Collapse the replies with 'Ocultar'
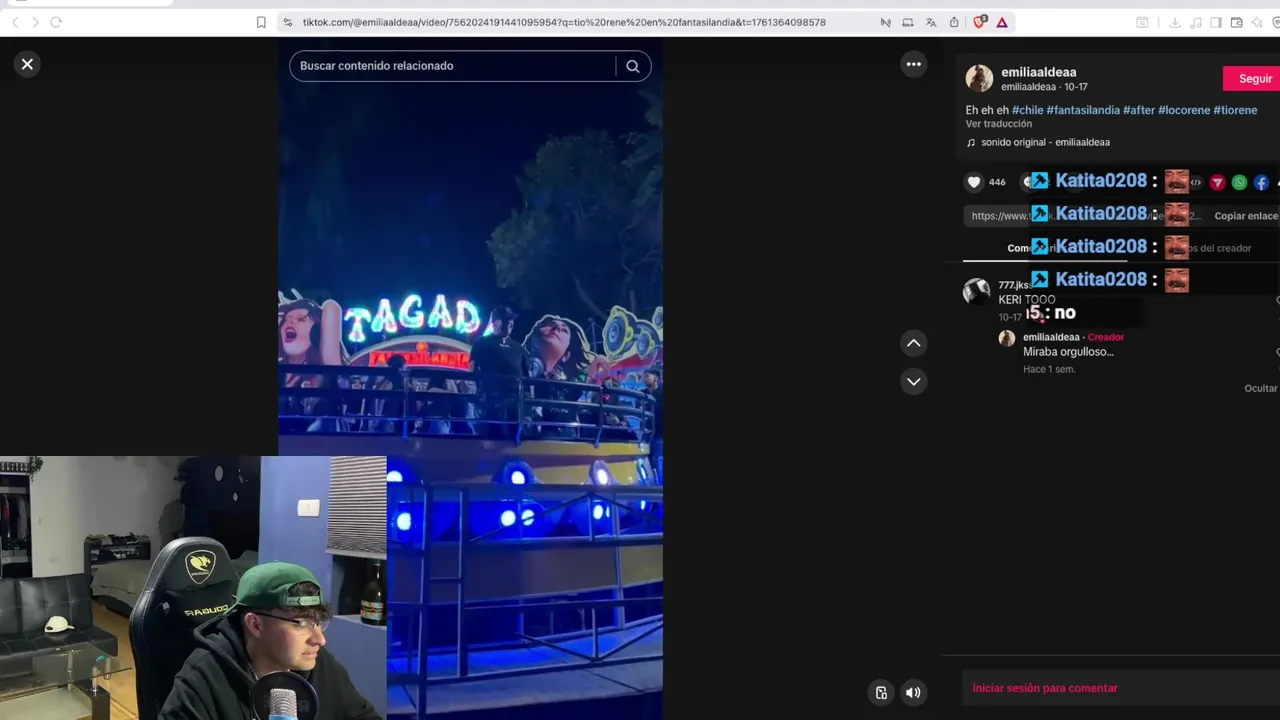This screenshot has height=720, width=1280. pos(1260,388)
